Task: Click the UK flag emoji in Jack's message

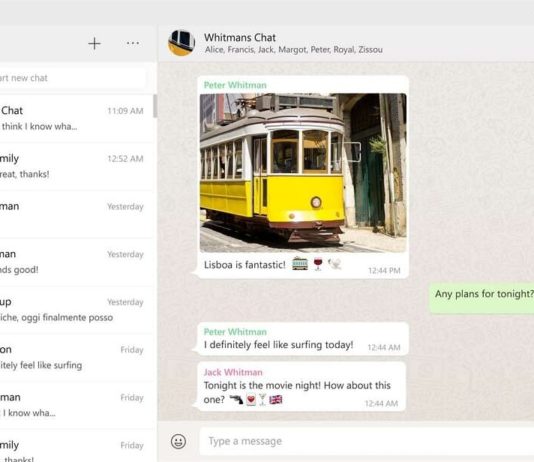Action: tap(276, 399)
